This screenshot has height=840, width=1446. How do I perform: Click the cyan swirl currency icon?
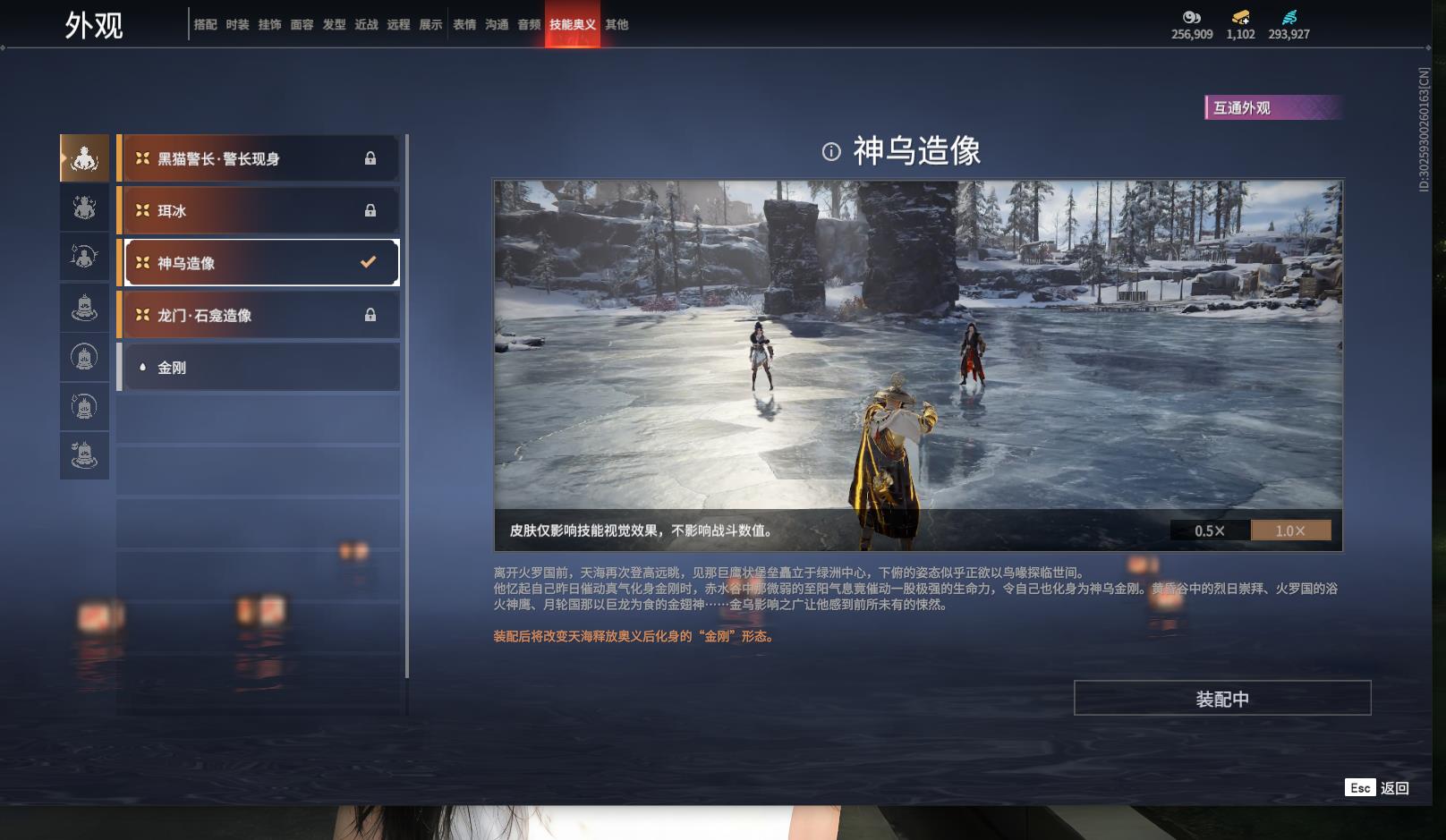click(1289, 17)
